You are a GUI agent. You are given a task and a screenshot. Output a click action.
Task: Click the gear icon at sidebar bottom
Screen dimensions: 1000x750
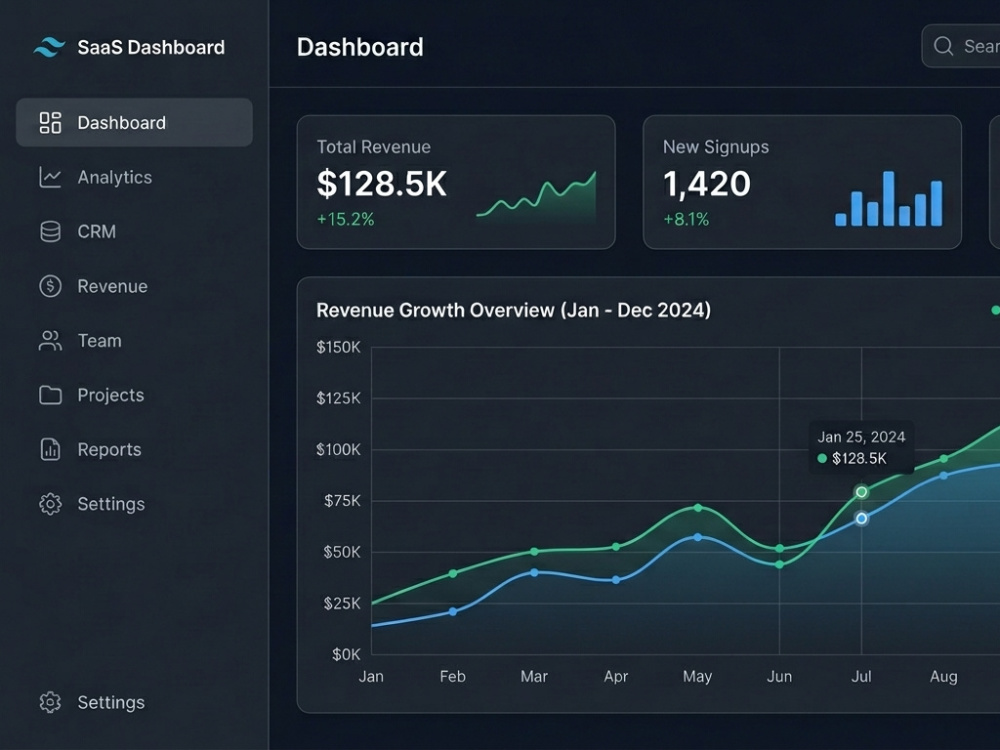coord(50,702)
